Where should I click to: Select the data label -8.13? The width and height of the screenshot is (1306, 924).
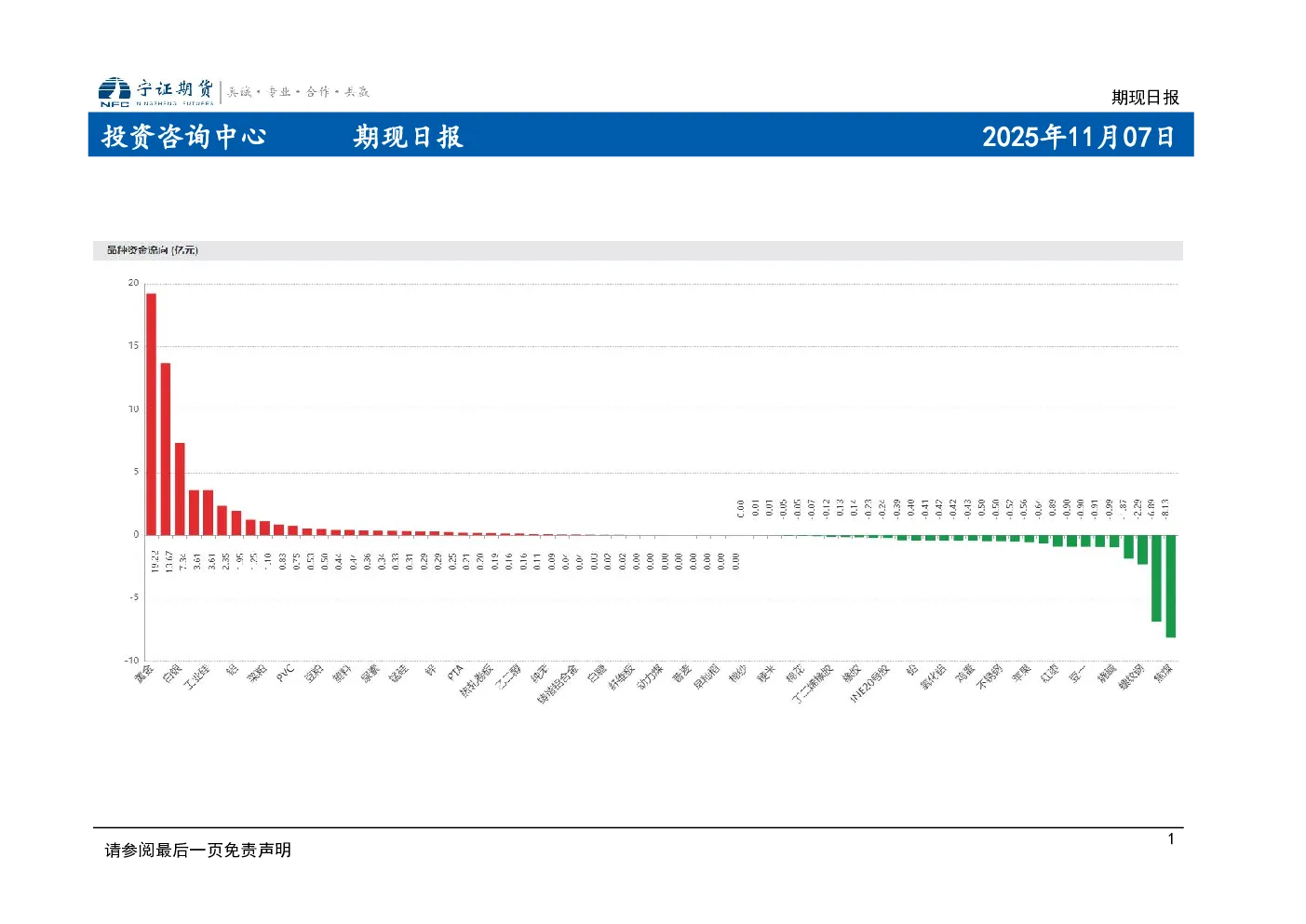[1165, 508]
